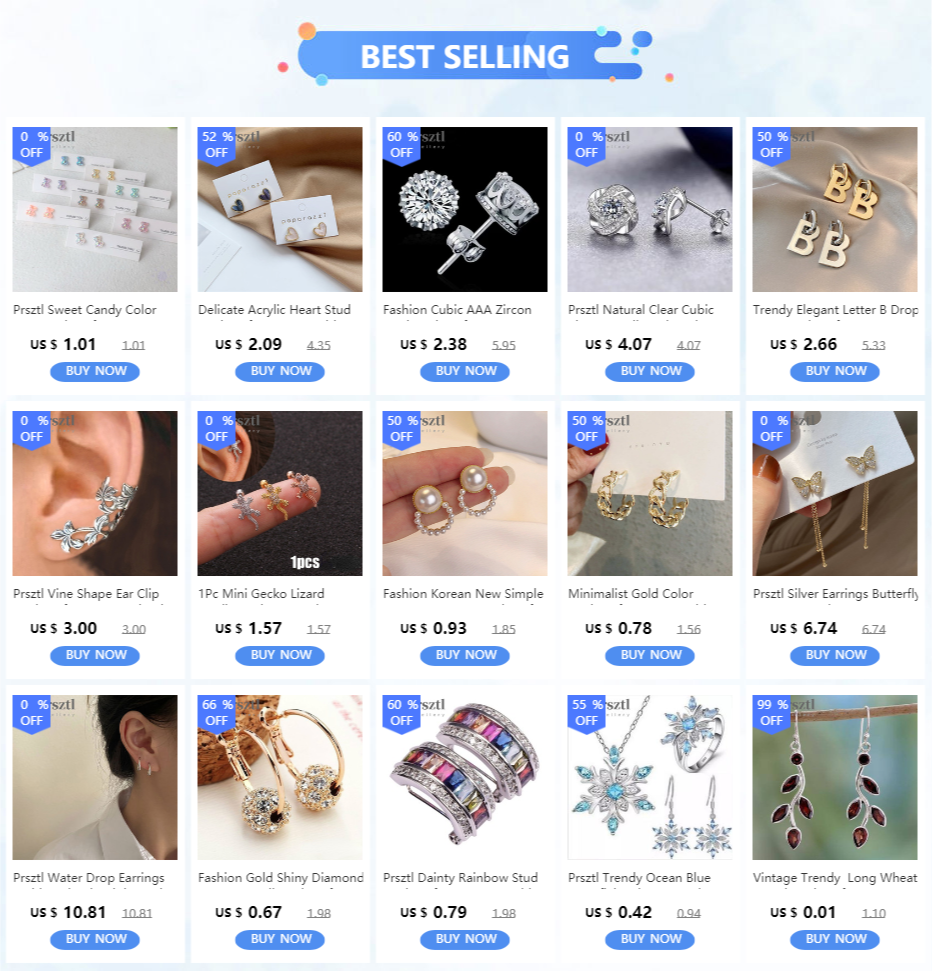This screenshot has height=972, width=932.
Task: Open the Fashion Gold Shiny Diamond title link
Action: tap(280, 878)
